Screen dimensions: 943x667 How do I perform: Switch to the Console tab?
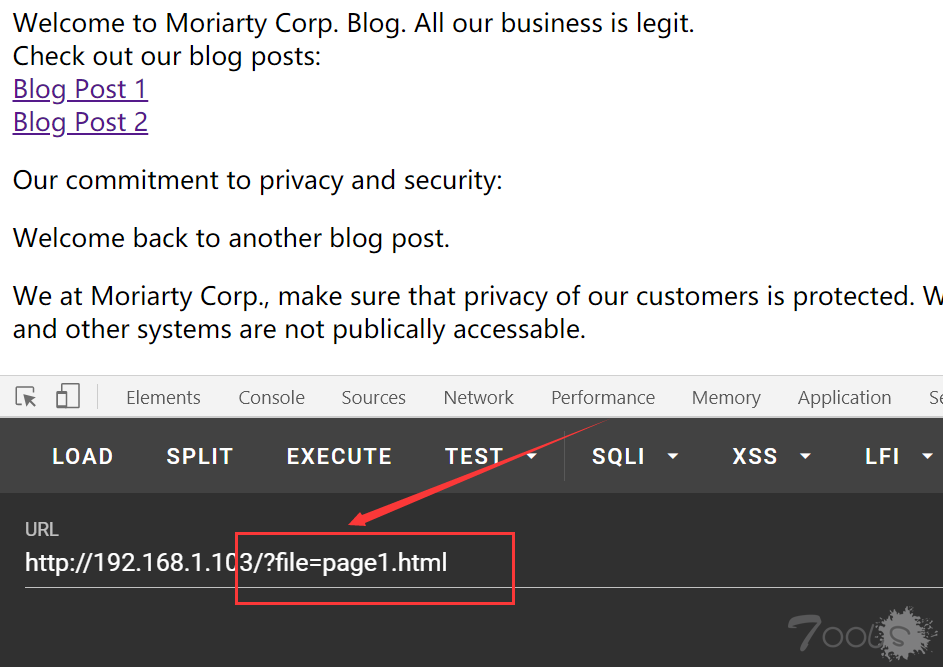(x=271, y=398)
